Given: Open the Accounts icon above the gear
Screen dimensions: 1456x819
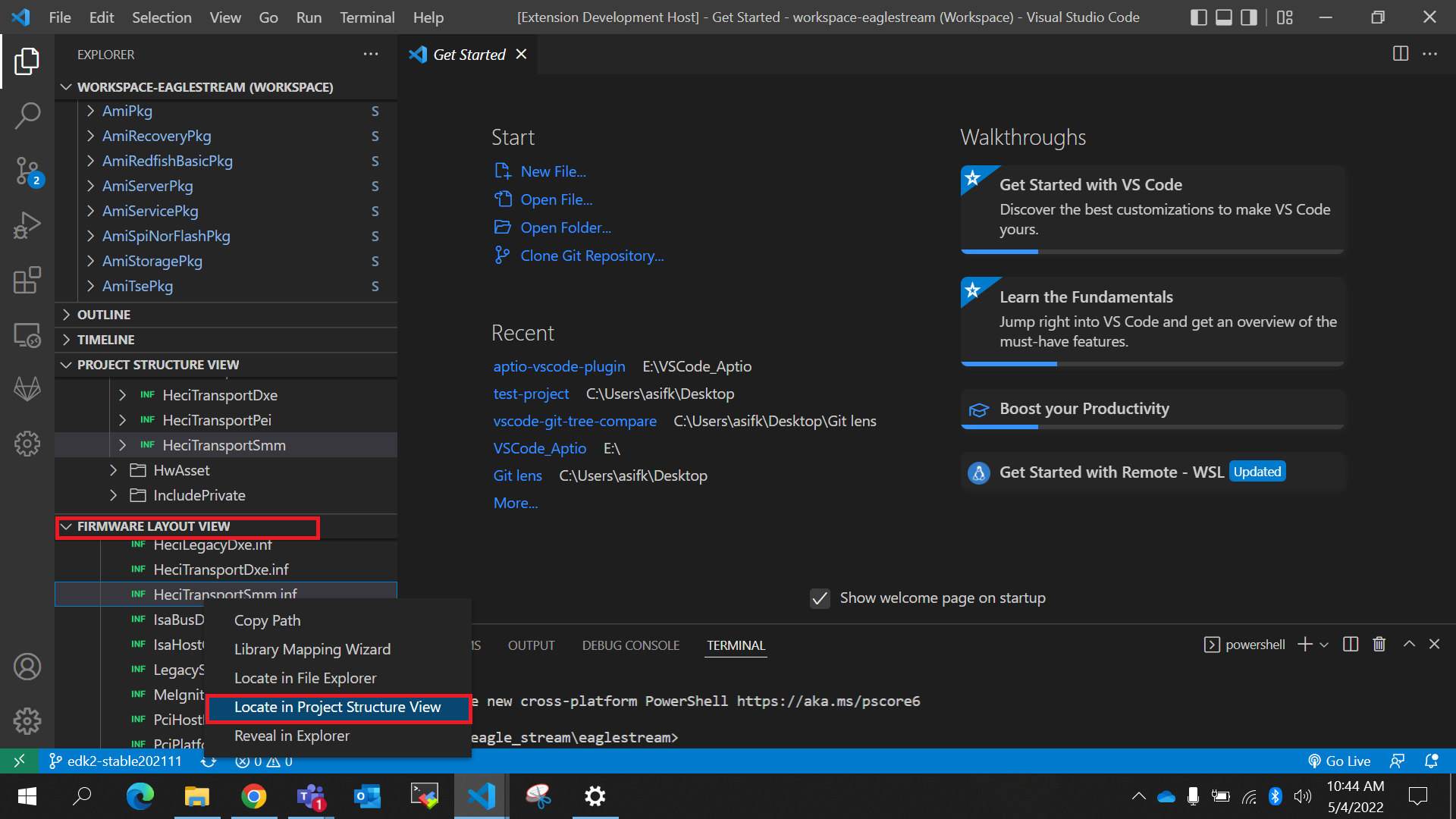Looking at the screenshot, I should pos(27,667).
